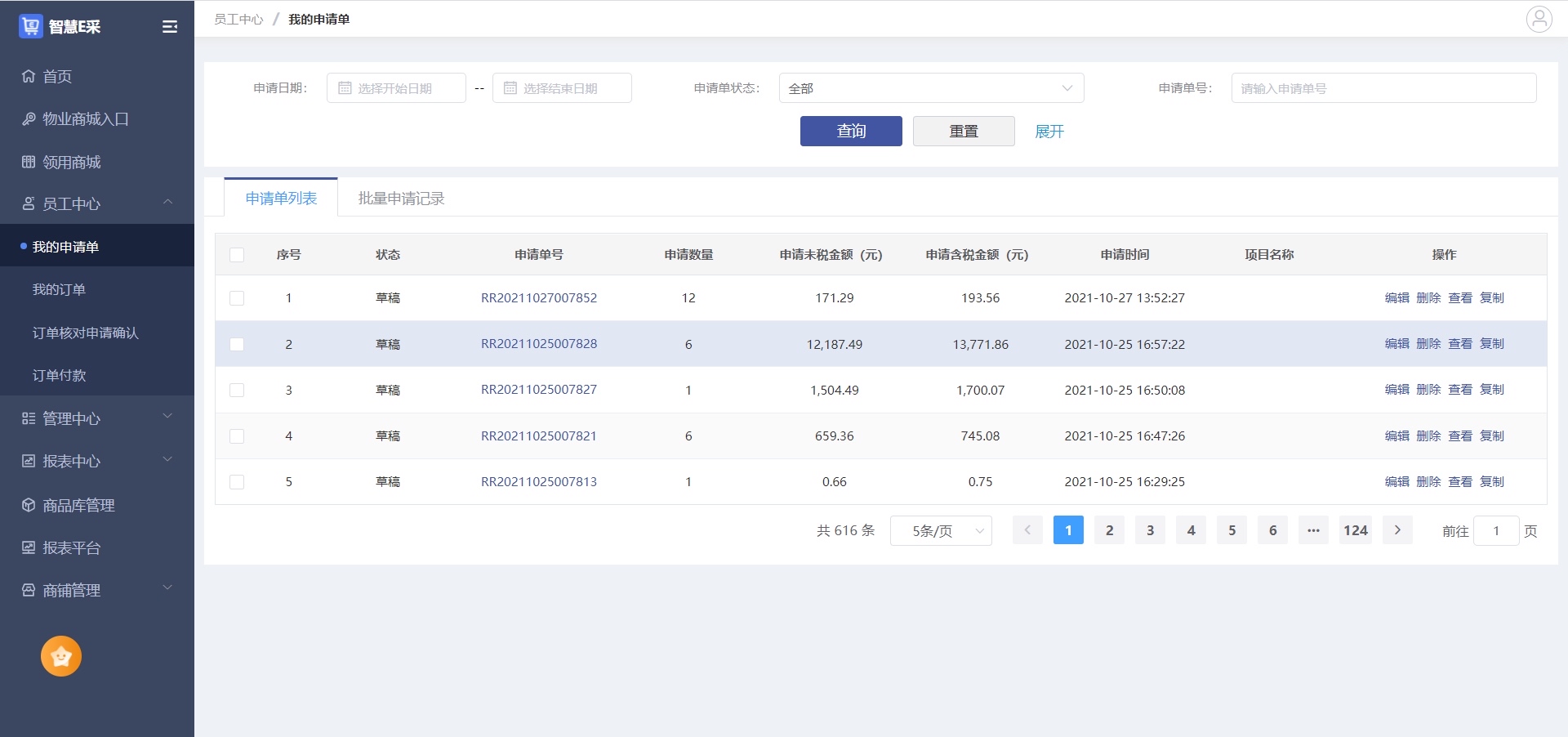
Task: Collapse the sidebar with the hamburger icon
Action: click(170, 27)
